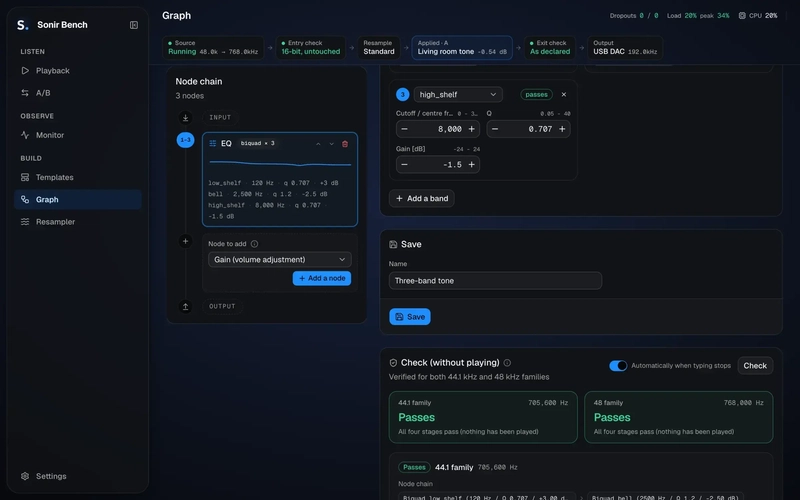The image size is (800, 500).
Task: Click the Check button
Action: pos(755,366)
